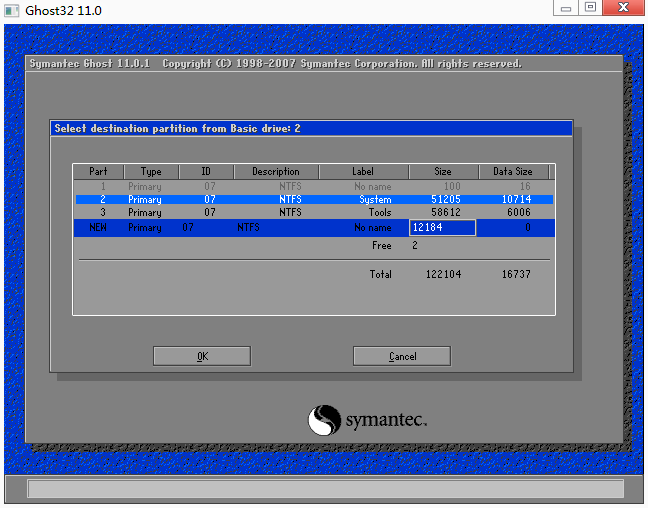Screen dimensions: 648x508
Task: Select partition 3 row labeled Tools
Action: [x=314, y=212]
